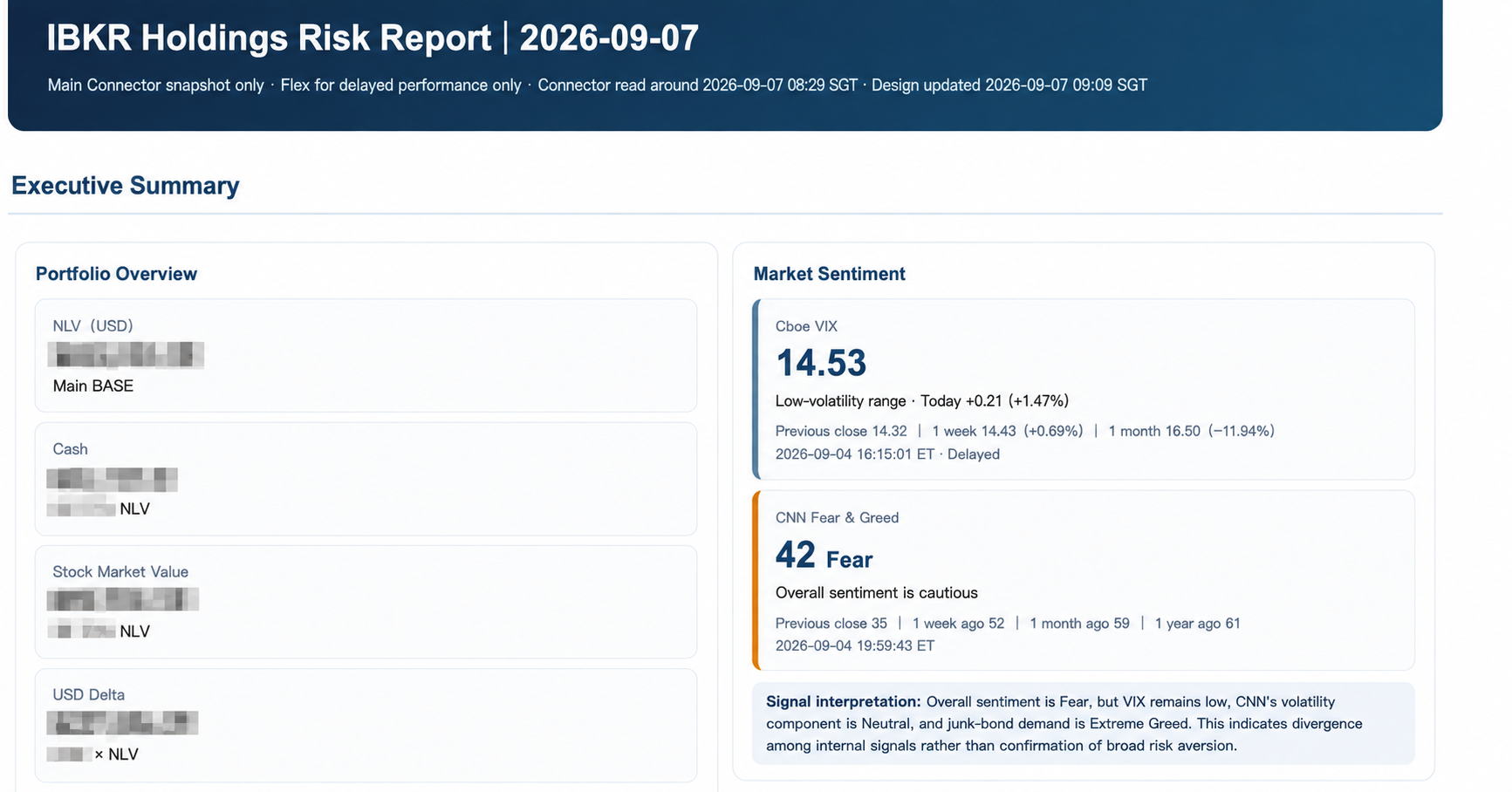Image resolution: width=1512 pixels, height=792 pixels.
Task: Click the "Cash" card label
Action: [70, 449]
